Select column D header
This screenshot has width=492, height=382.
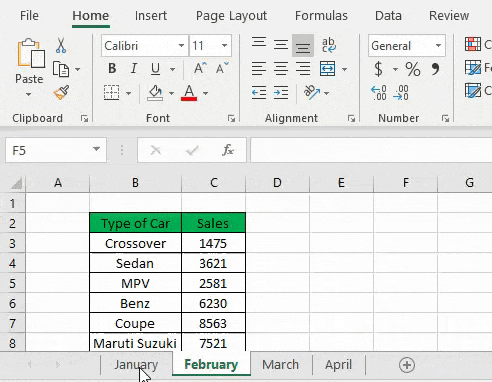click(277, 183)
